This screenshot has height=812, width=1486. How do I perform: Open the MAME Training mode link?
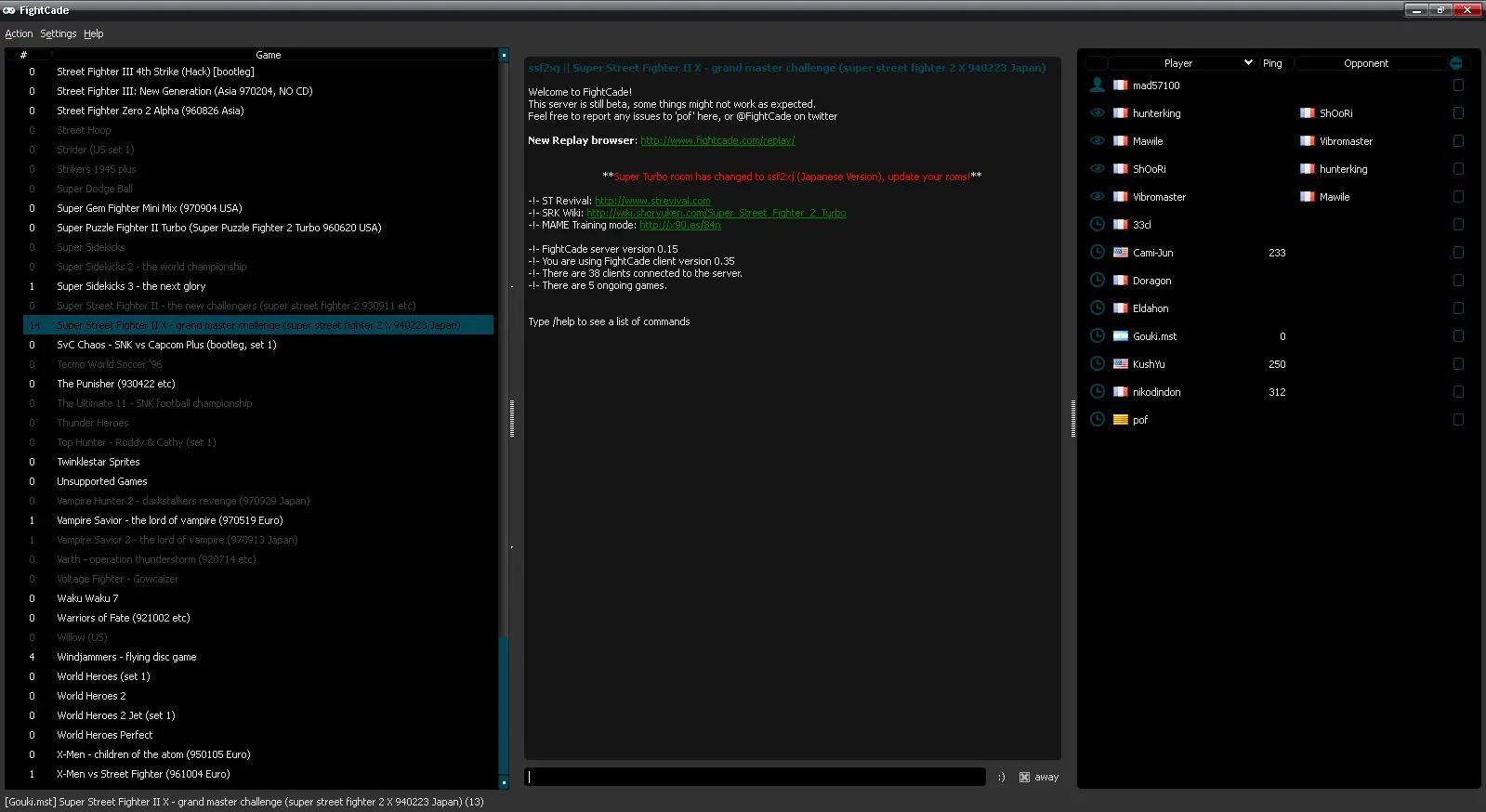click(680, 225)
